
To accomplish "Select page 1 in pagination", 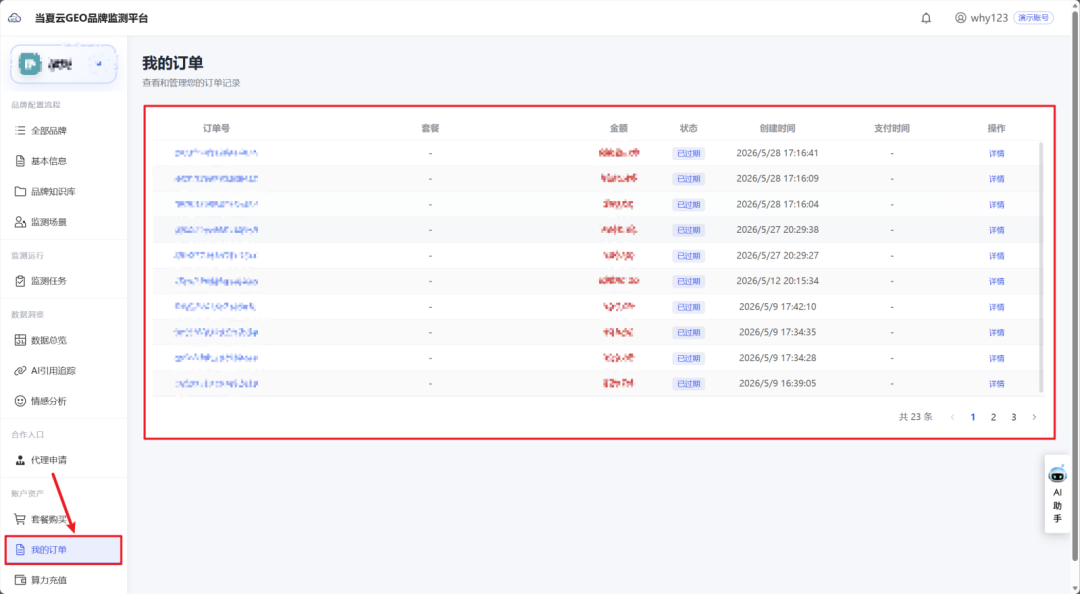I will tap(973, 417).
